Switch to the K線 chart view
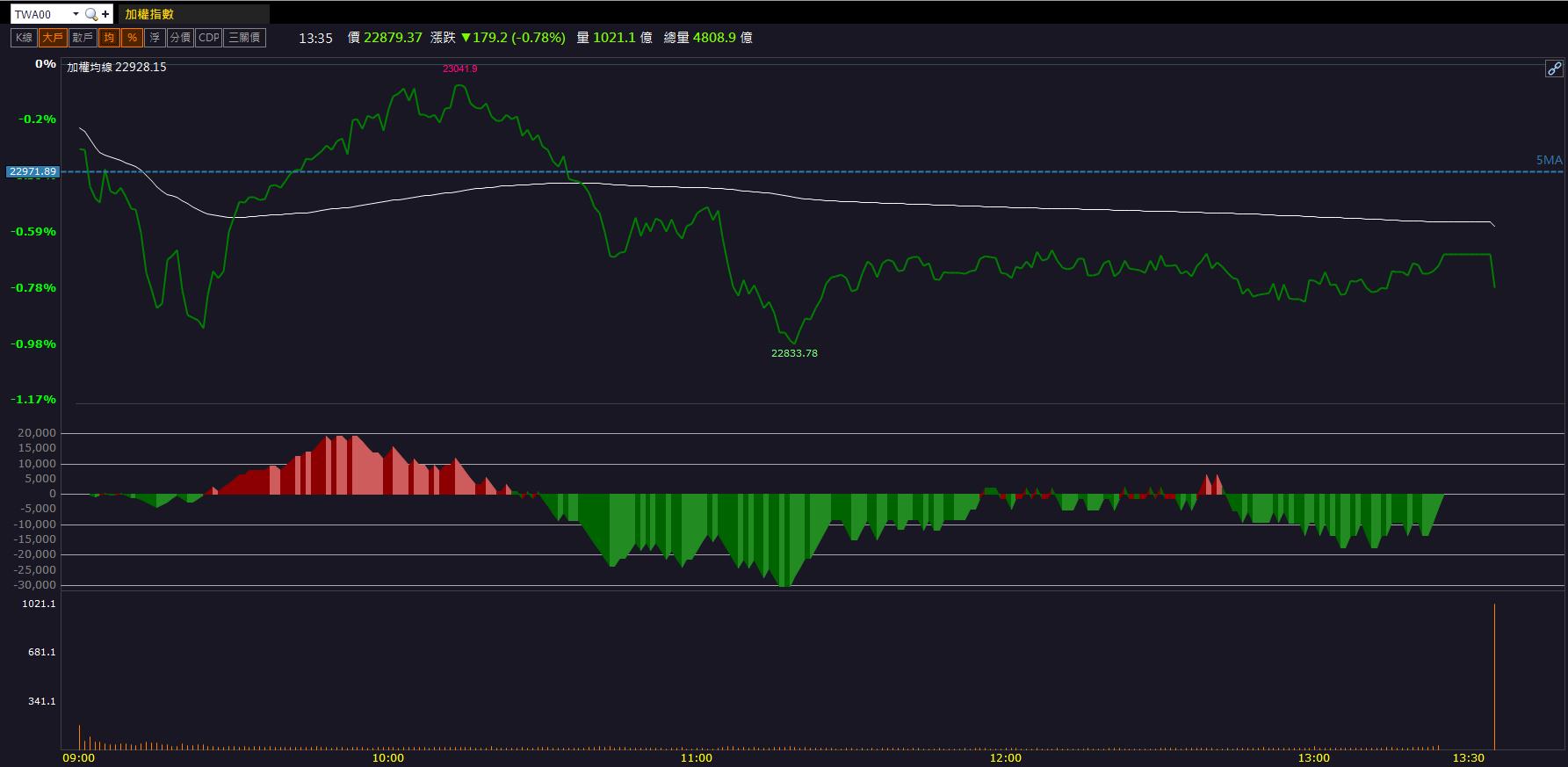This screenshot has width=1568, height=767. tap(25, 38)
